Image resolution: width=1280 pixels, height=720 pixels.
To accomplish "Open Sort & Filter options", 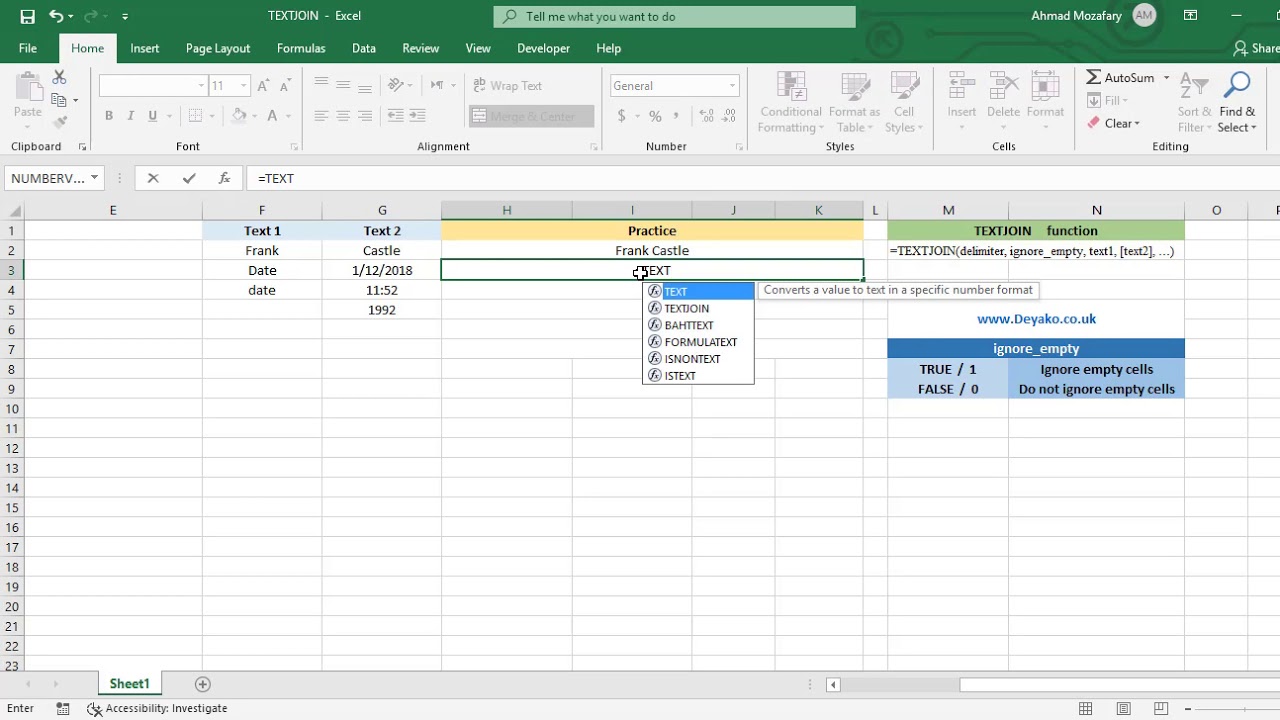I will 1194,102.
